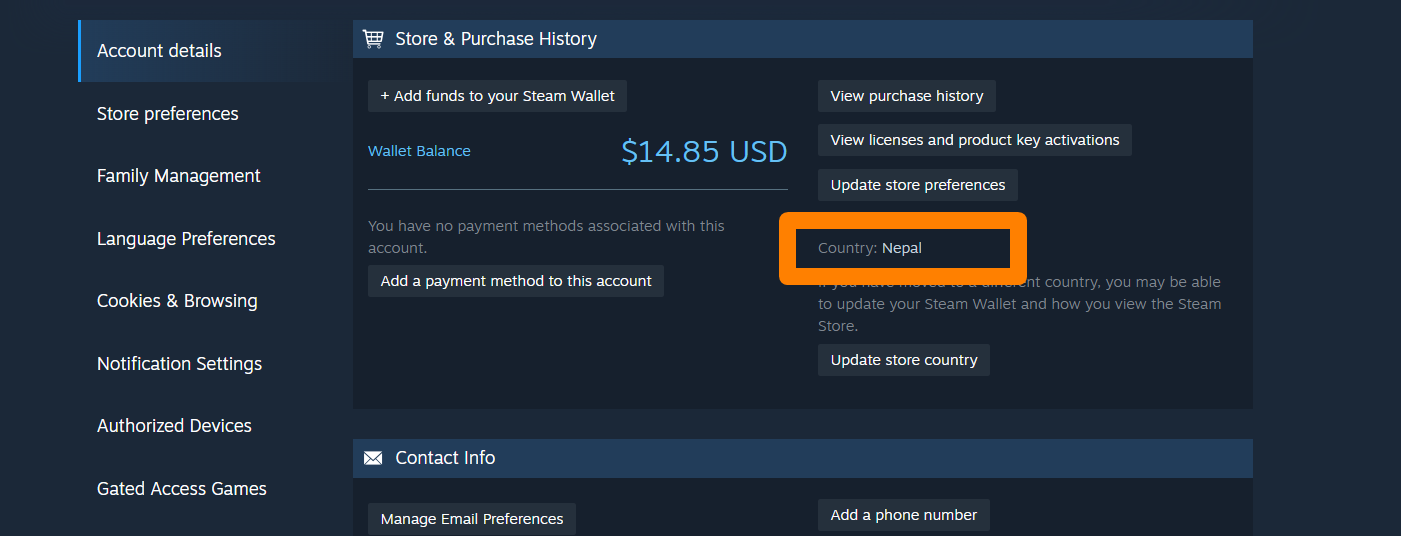
Task: Click the highlighted Country: Nepal text
Action: (x=870, y=248)
